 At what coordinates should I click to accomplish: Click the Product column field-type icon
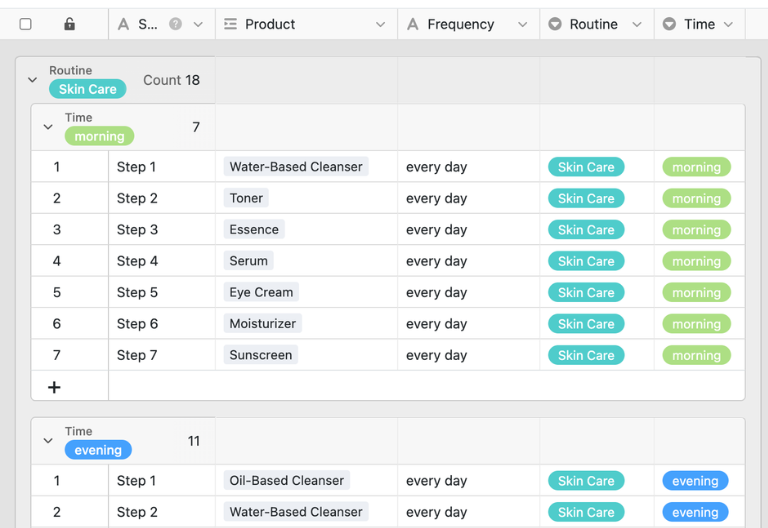coord(230,24)
